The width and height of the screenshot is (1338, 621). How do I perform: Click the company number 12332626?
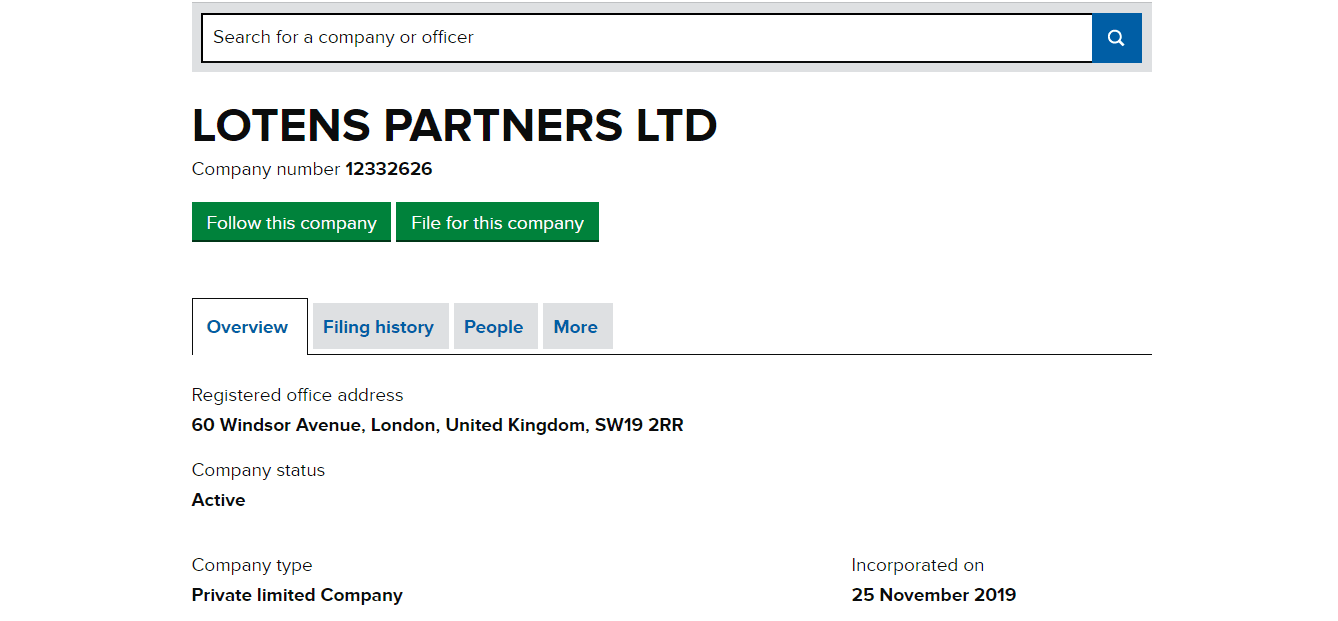pos(389,170)
